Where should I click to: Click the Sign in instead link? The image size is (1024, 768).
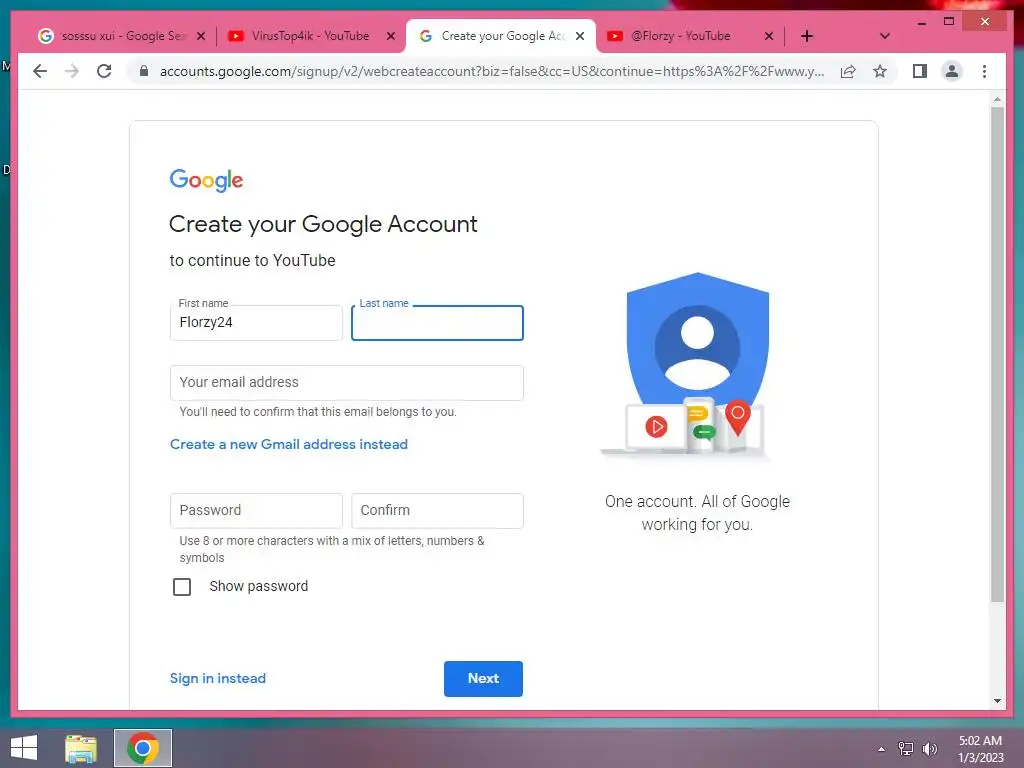[x=217, y=678]
